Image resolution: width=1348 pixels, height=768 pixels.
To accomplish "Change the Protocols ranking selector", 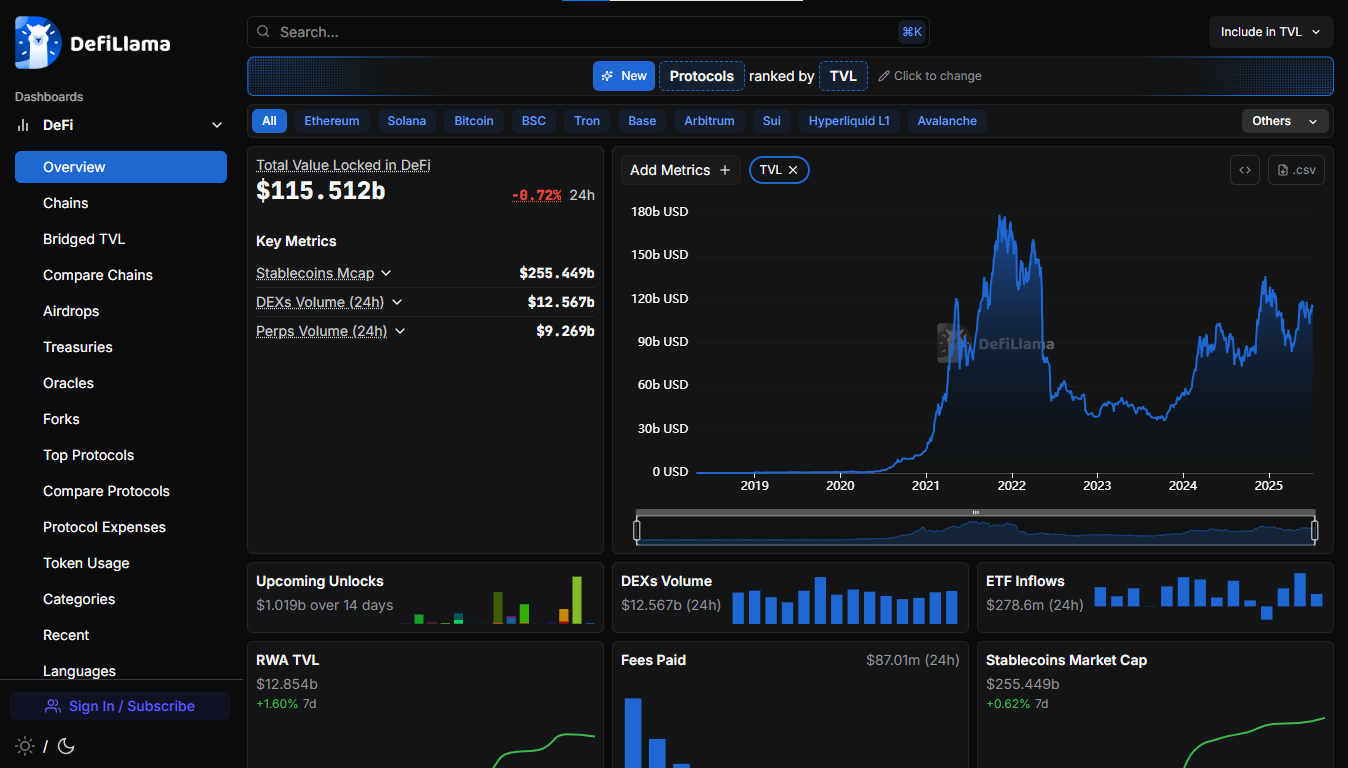I will pos(702,76).
